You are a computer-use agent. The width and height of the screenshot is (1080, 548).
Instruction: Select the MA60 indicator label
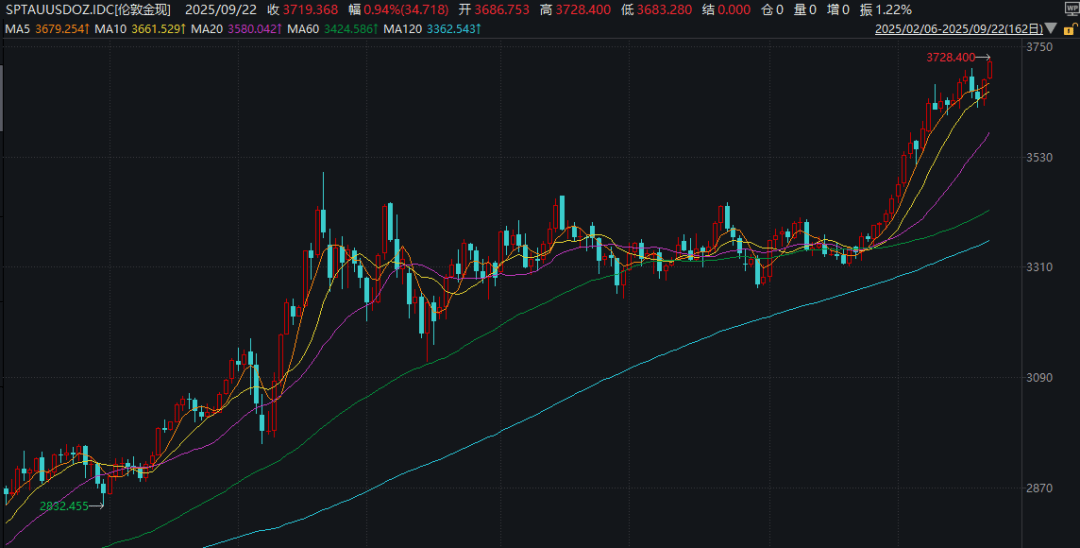click(x=303, y=30)
